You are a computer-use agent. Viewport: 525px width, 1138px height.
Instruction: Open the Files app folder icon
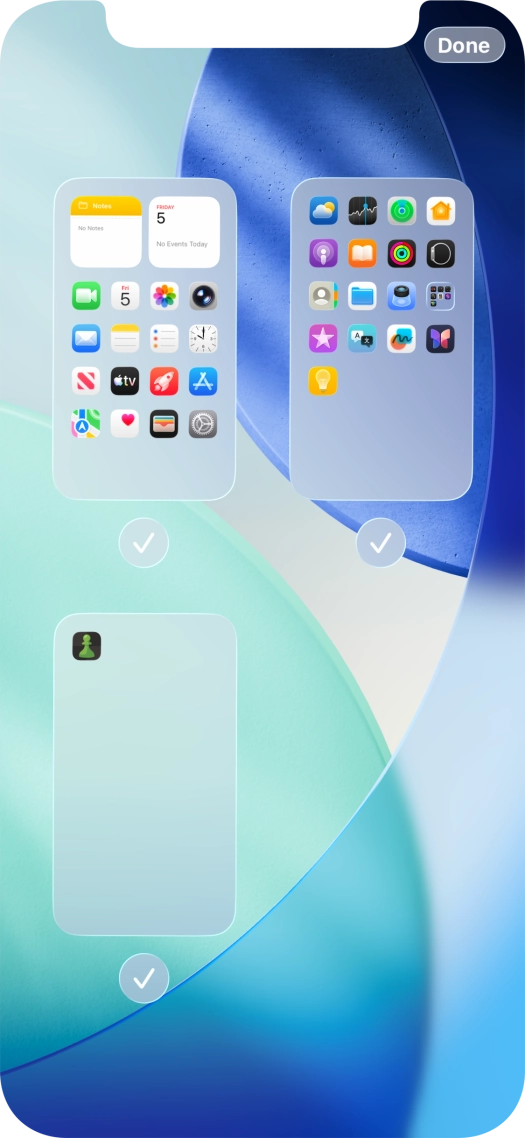[x=362, y=296]
